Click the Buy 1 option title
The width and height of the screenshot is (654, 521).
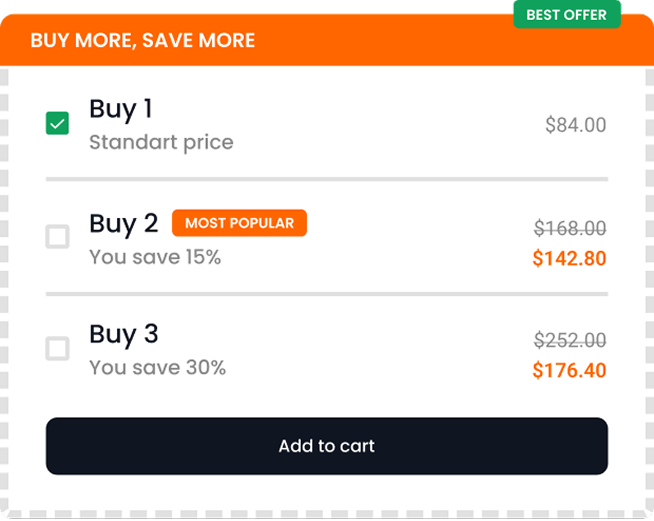point(121,108)
